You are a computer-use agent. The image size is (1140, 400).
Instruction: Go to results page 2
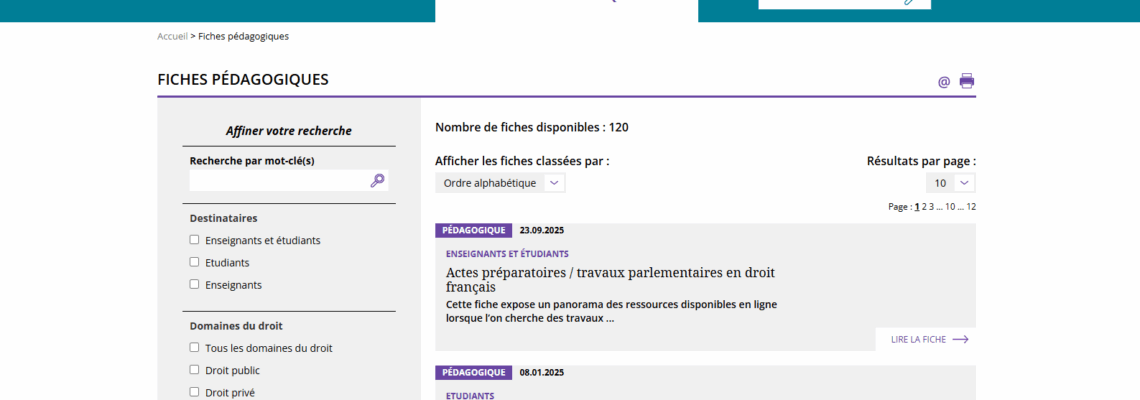(924, 207)
